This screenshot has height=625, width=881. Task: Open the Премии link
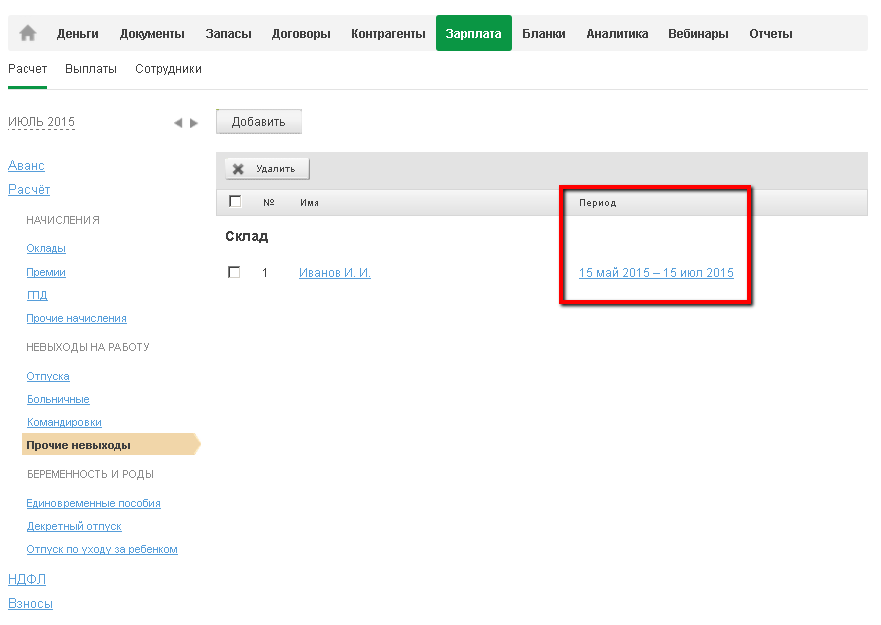pos(46,273)
